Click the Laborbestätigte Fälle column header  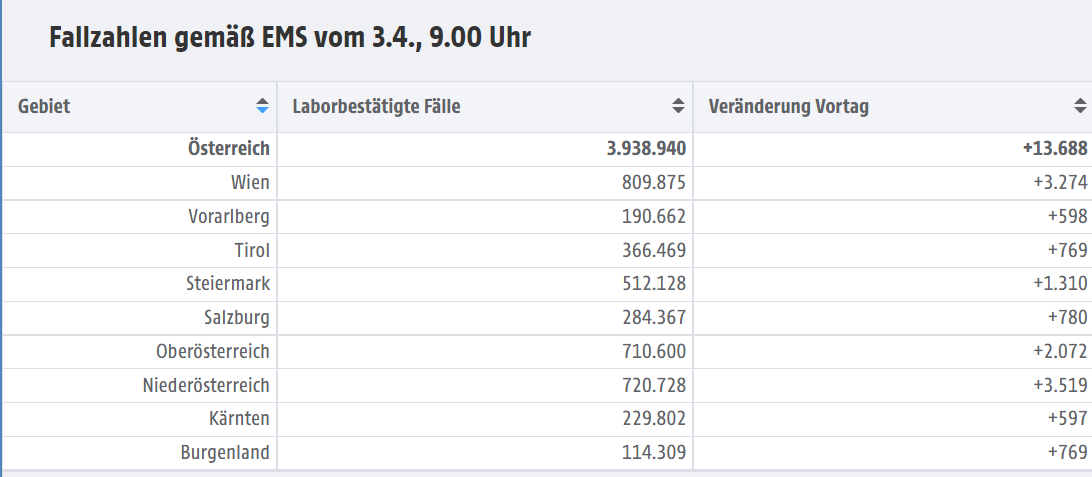(485, 107)
